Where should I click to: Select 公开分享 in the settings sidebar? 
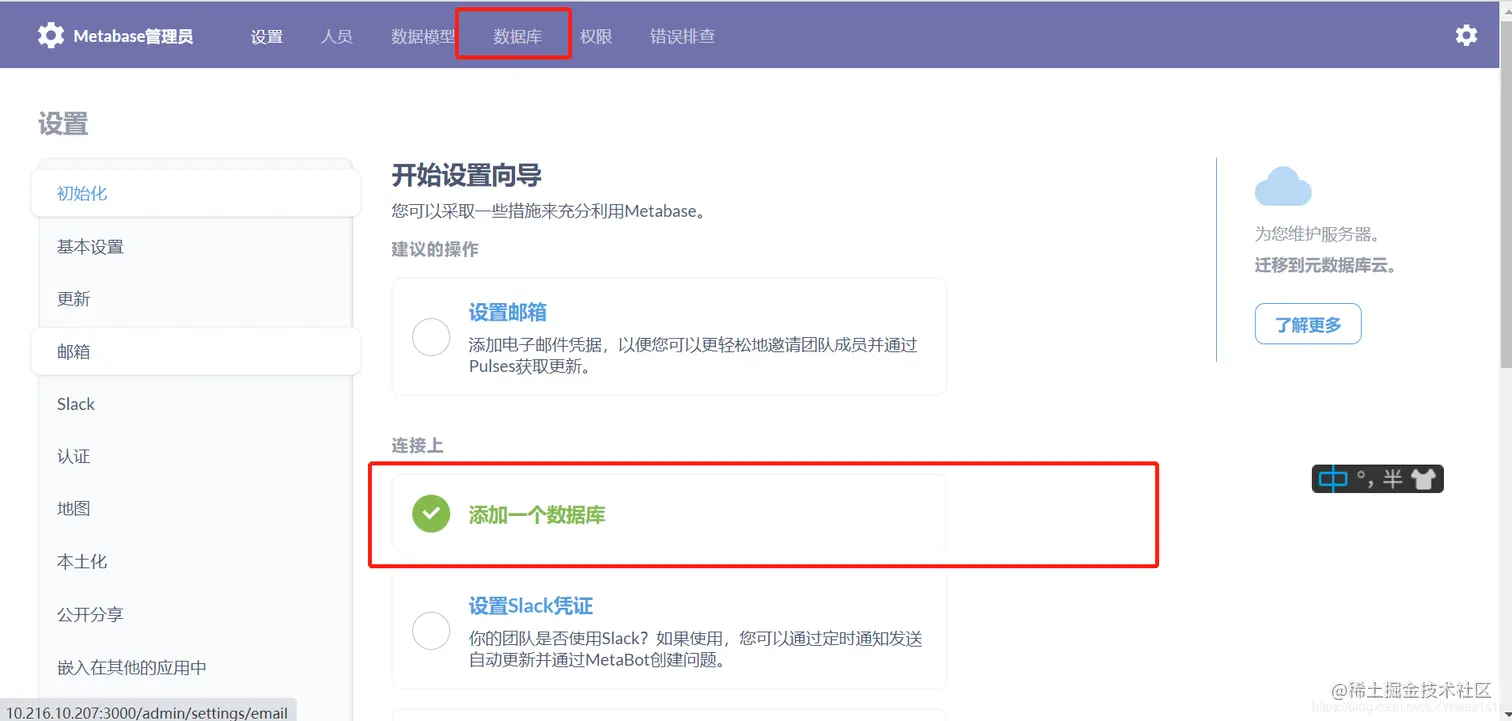pos(196,615)
